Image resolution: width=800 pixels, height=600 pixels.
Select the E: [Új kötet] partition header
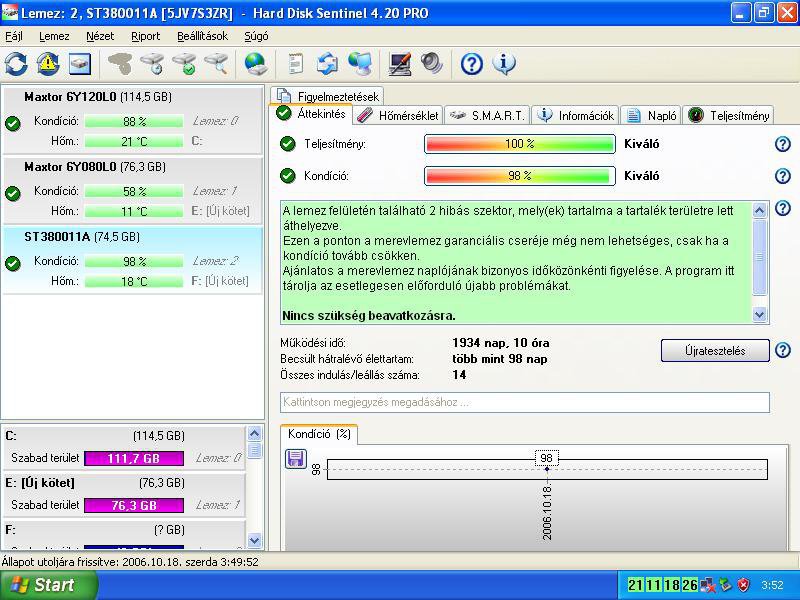point(95,483)
